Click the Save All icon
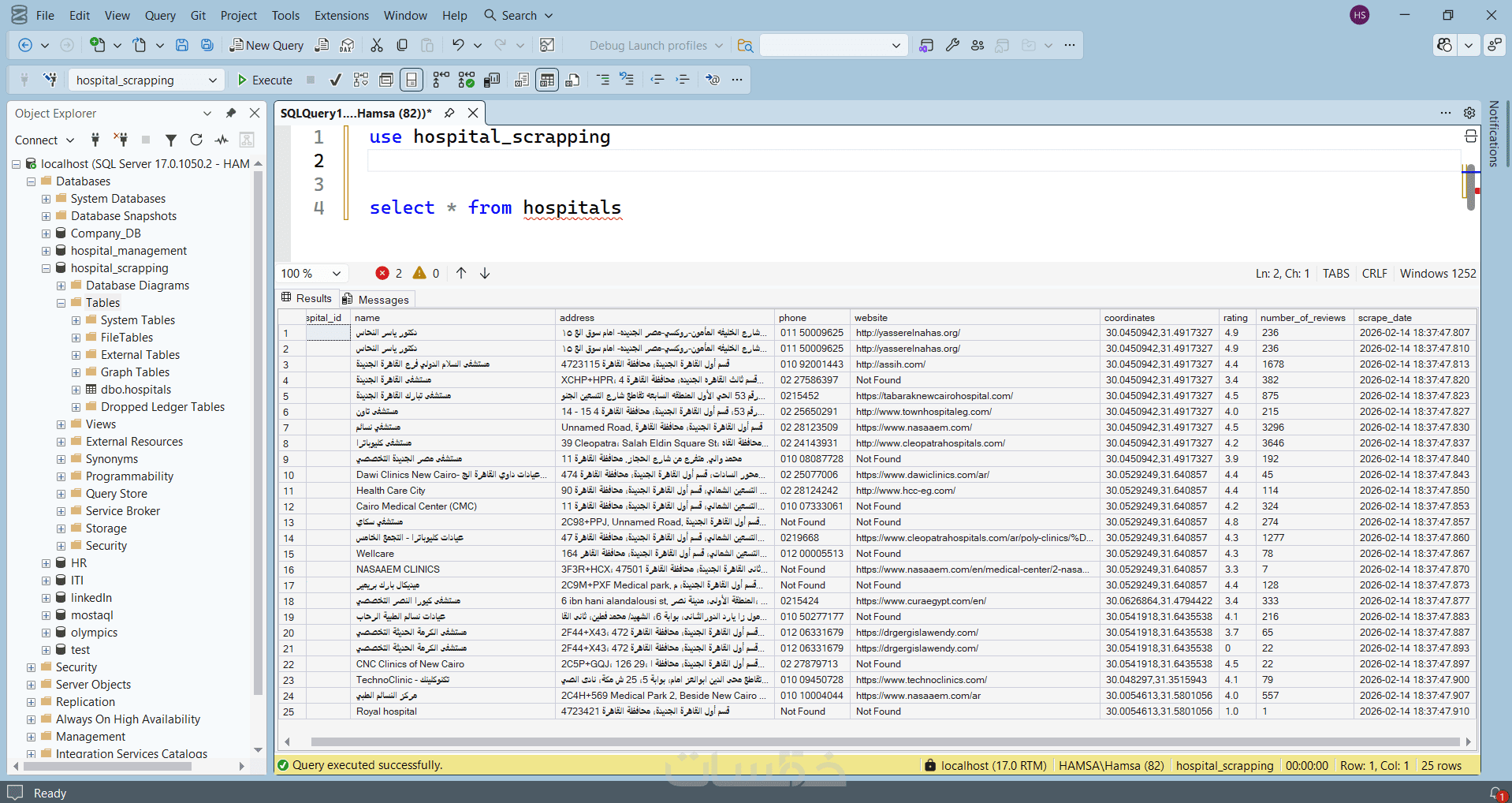The width and height of the screenshot is (1512, 803). click(207, 46)
